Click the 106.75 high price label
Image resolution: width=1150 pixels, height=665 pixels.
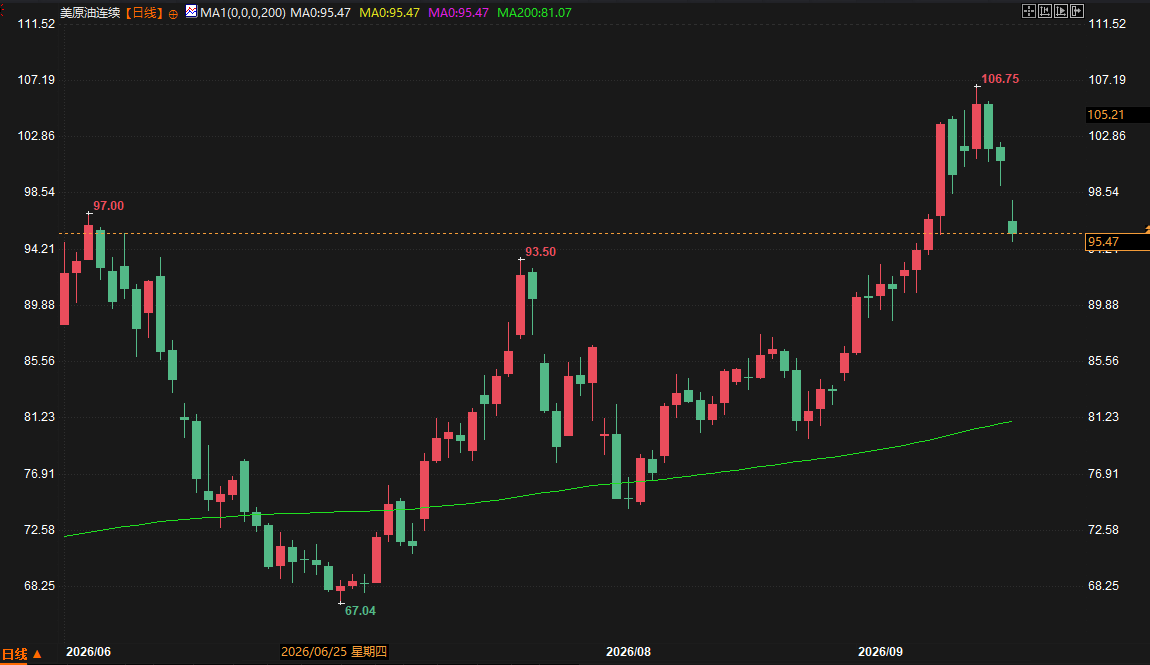(1000, 78)
